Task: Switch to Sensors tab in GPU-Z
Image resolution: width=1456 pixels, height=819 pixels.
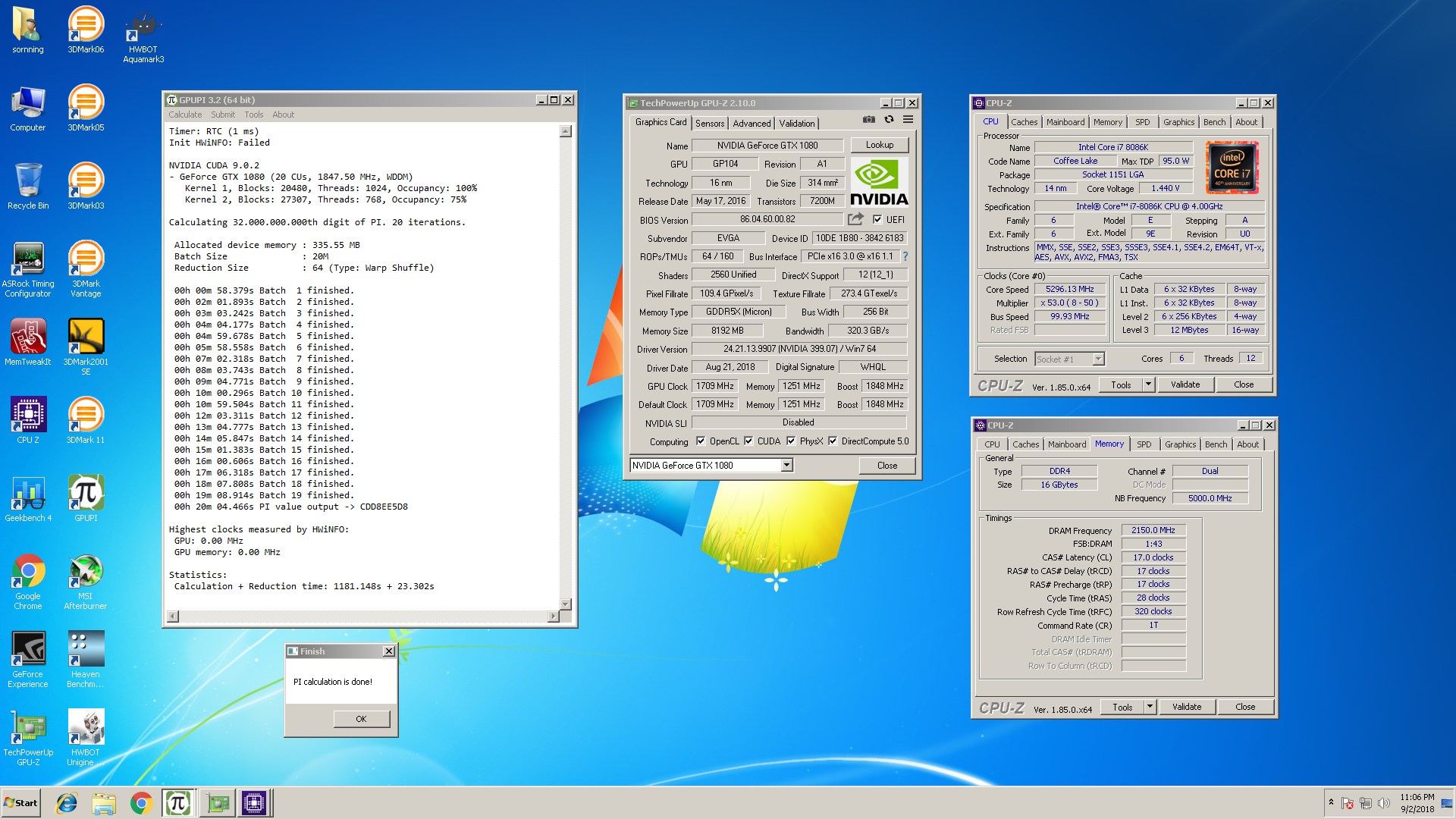Action: point(710,124)
